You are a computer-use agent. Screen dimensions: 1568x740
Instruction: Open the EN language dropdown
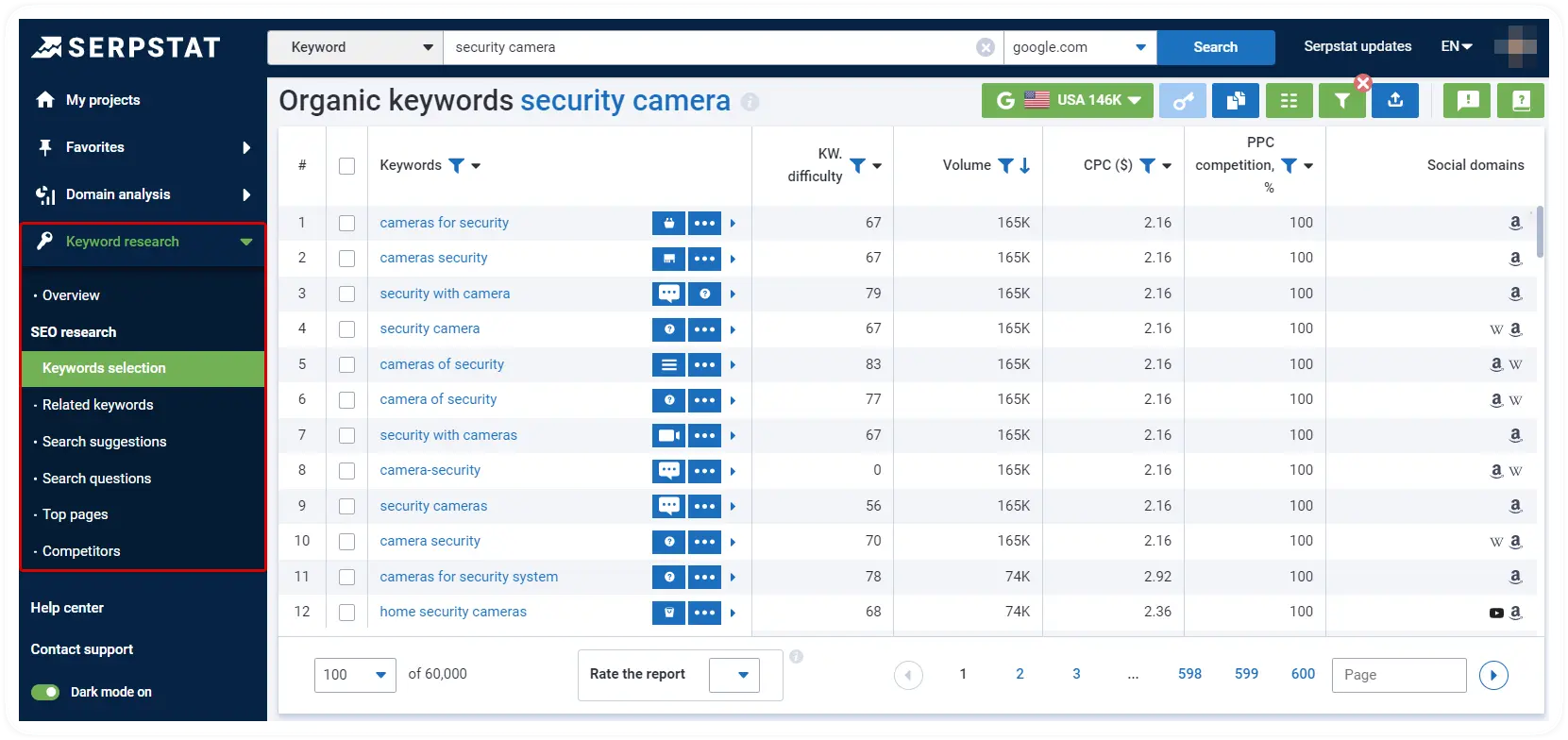(1457, 46)
